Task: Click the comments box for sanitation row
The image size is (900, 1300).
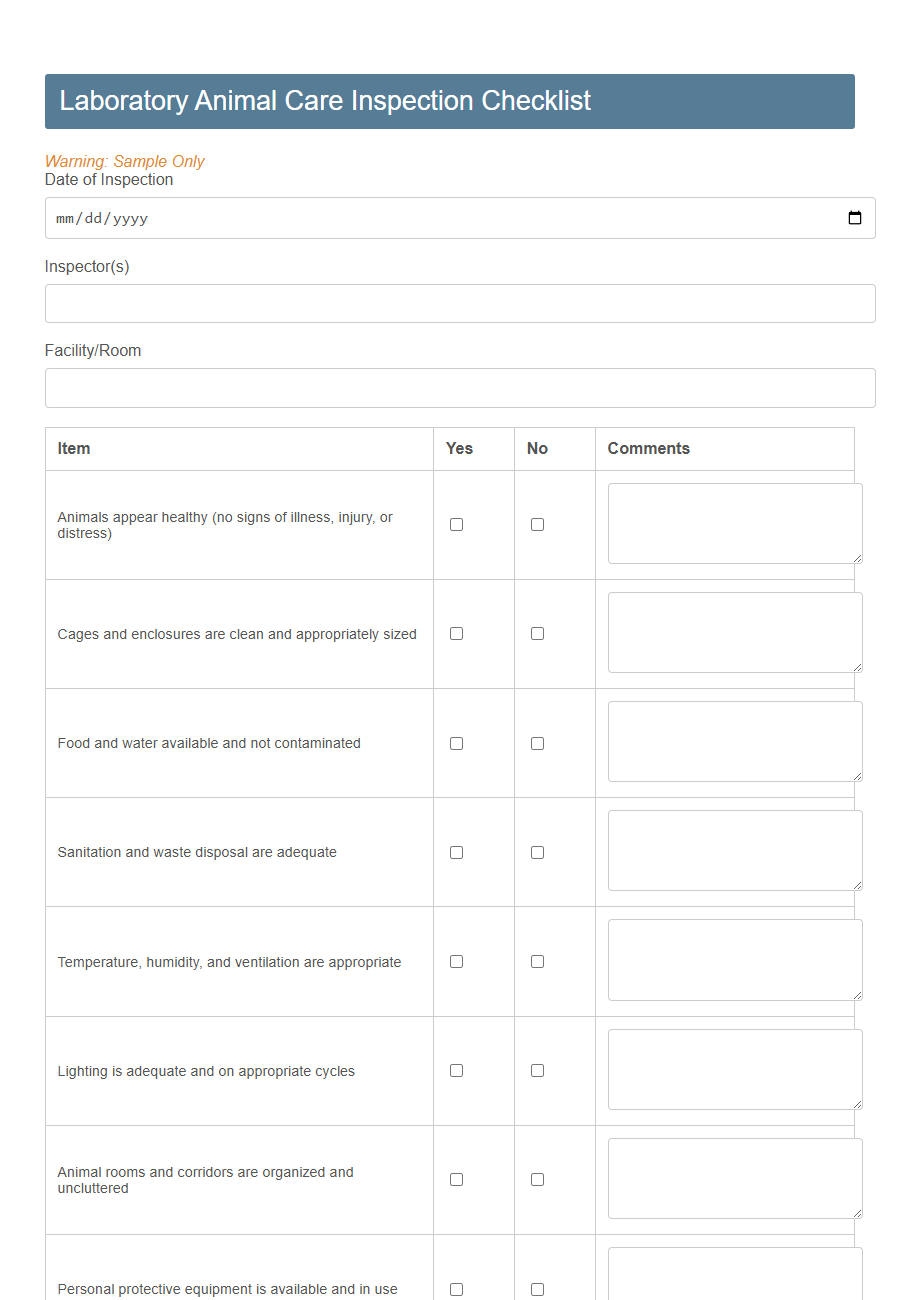Action: point(734,850)
